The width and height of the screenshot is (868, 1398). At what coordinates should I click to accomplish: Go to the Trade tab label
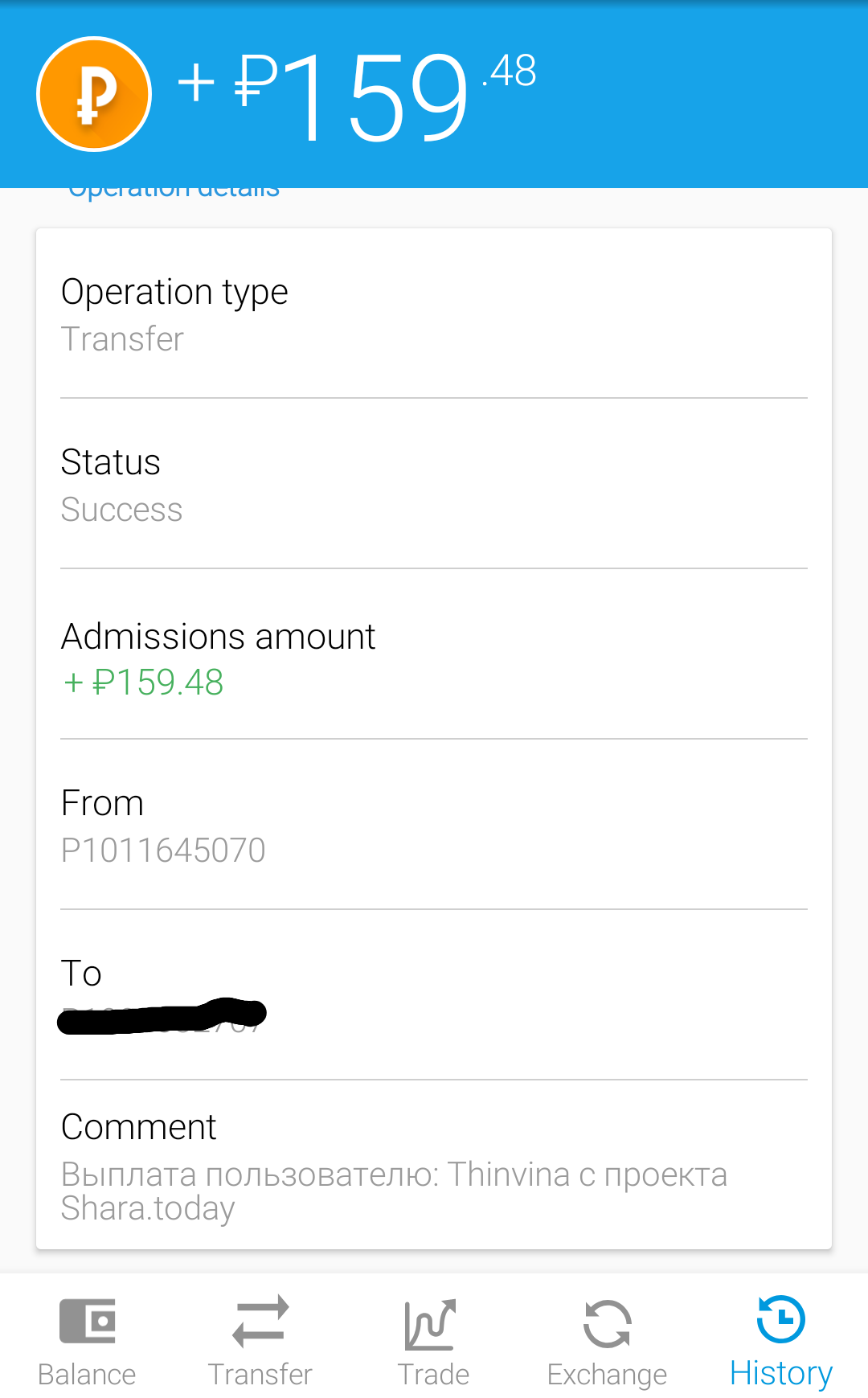click(x=433, y=1375)
